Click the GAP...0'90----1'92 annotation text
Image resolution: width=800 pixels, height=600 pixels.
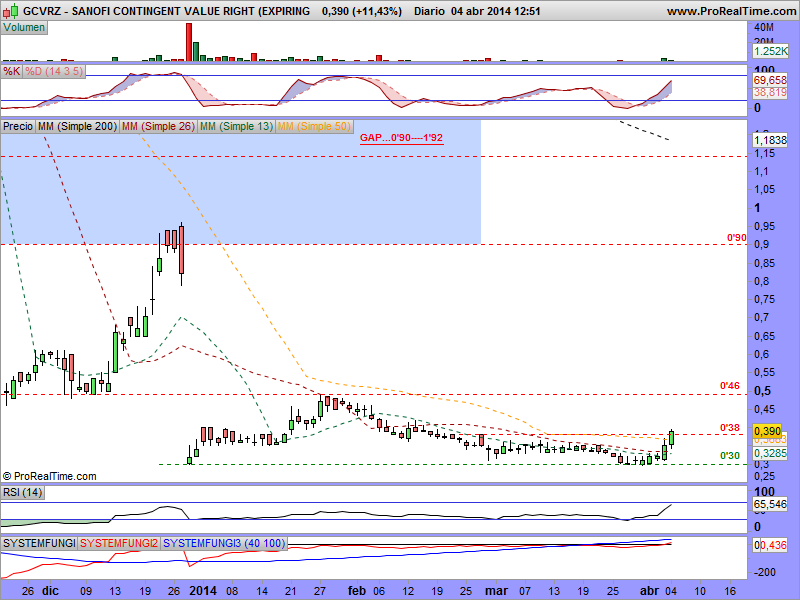402,138
